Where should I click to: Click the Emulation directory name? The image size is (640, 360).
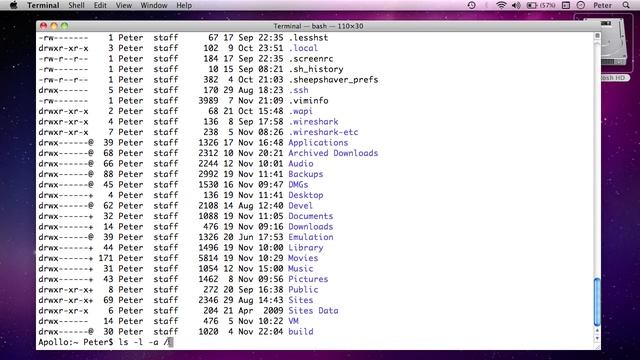click(x=311, y=237)
